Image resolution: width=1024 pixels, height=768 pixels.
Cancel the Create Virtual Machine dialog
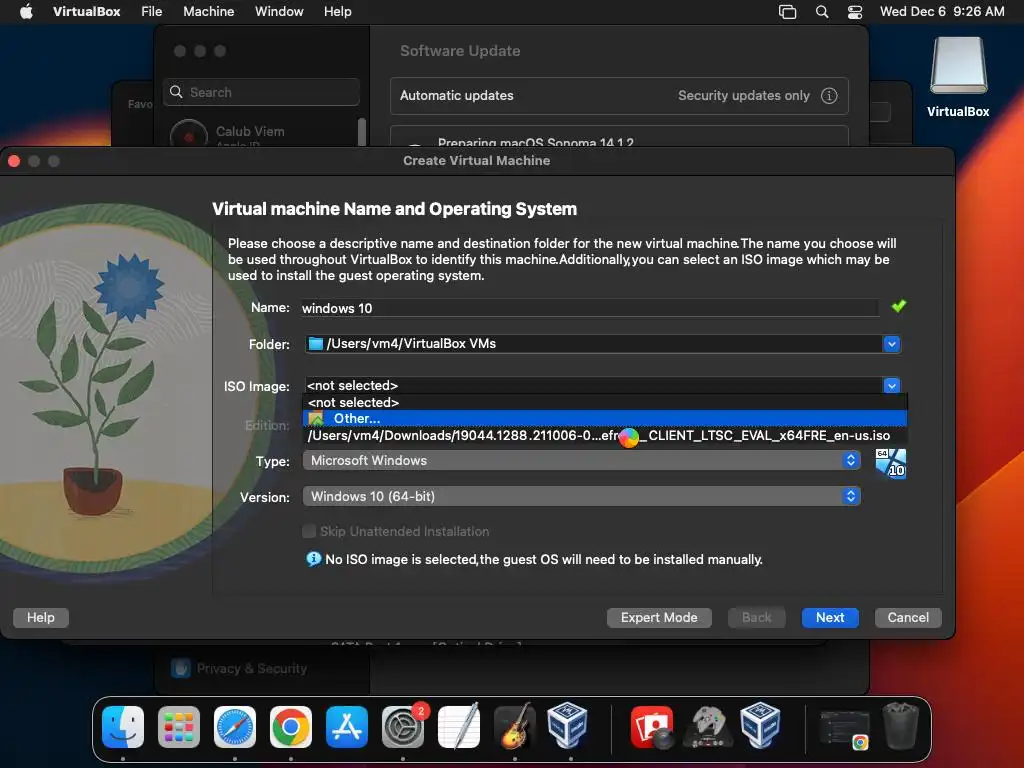[x=908, y=617]
